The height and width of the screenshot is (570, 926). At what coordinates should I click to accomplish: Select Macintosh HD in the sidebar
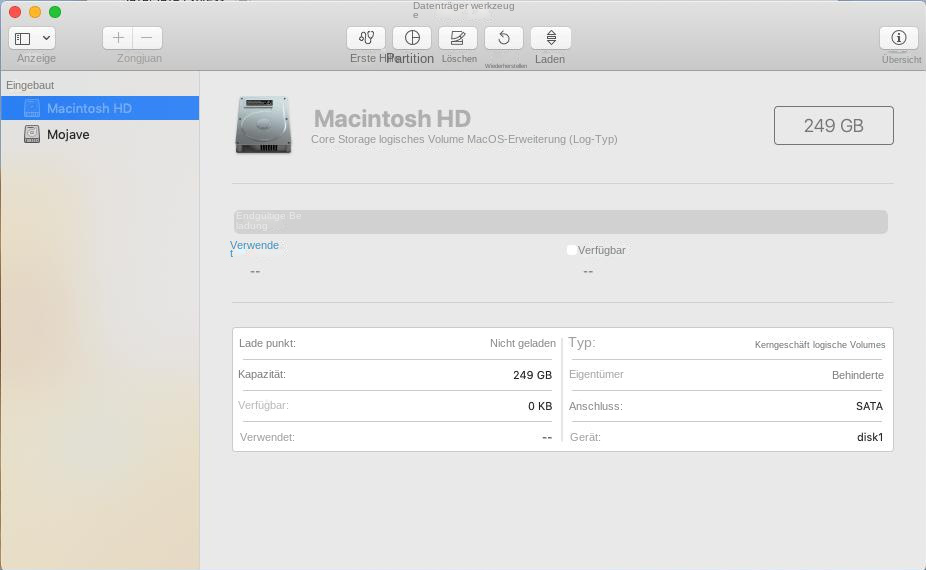click(89, 108)
